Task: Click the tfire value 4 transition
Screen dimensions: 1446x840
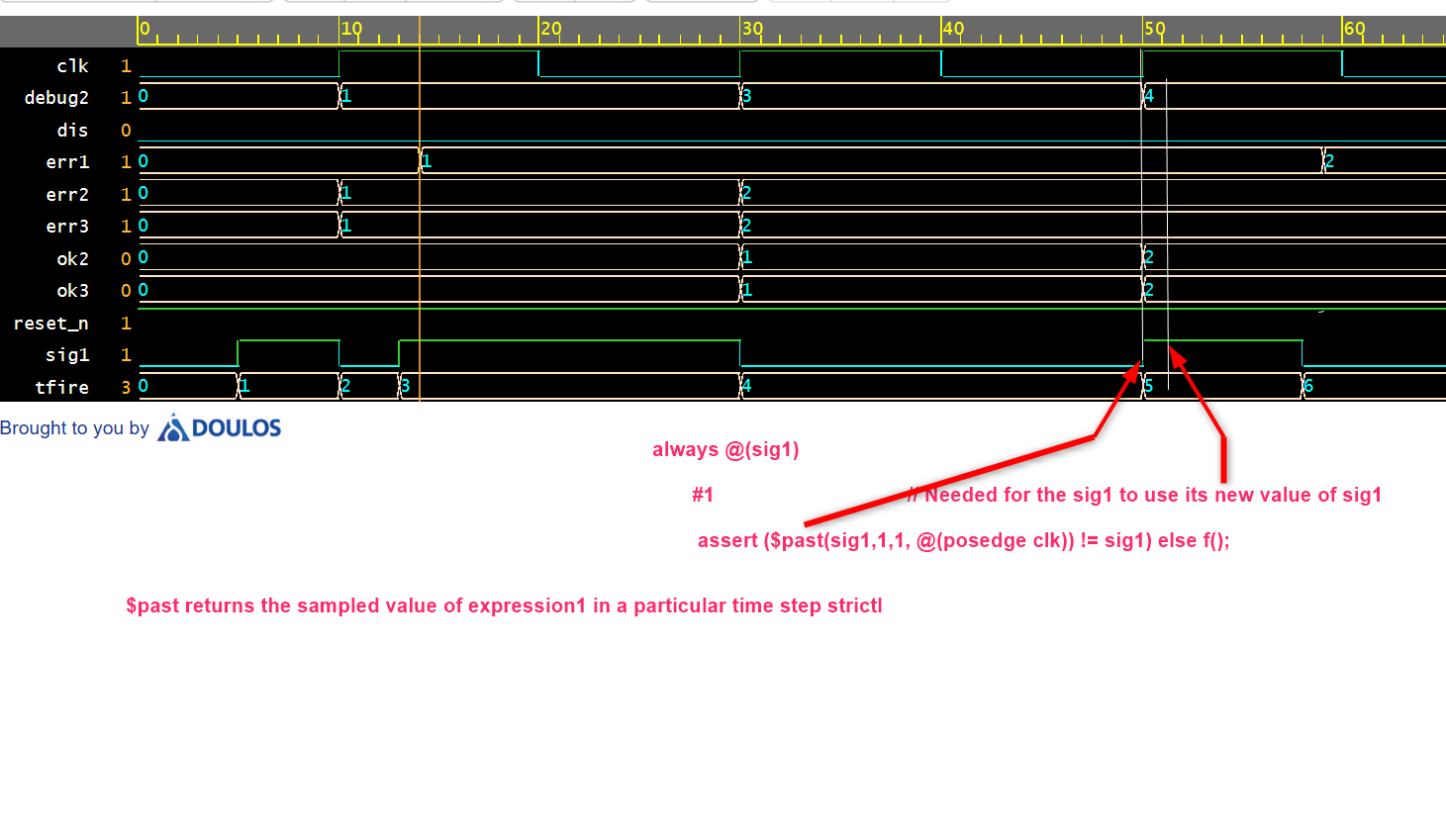Action: pos(740,385)
